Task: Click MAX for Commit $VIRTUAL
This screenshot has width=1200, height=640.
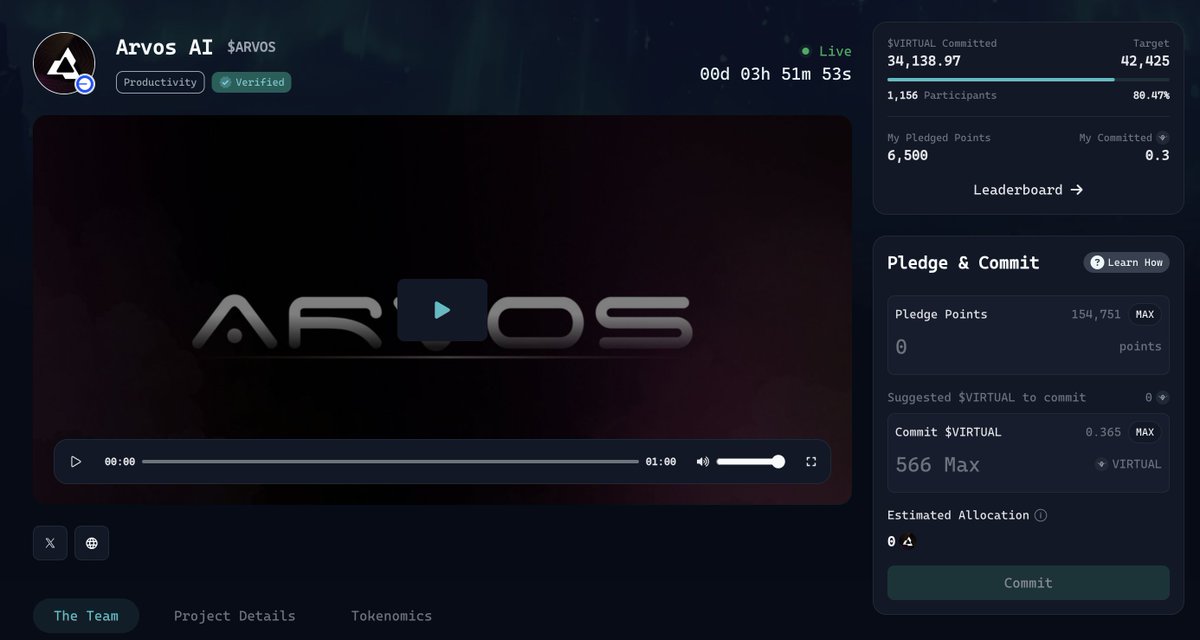Action: 1145,432
